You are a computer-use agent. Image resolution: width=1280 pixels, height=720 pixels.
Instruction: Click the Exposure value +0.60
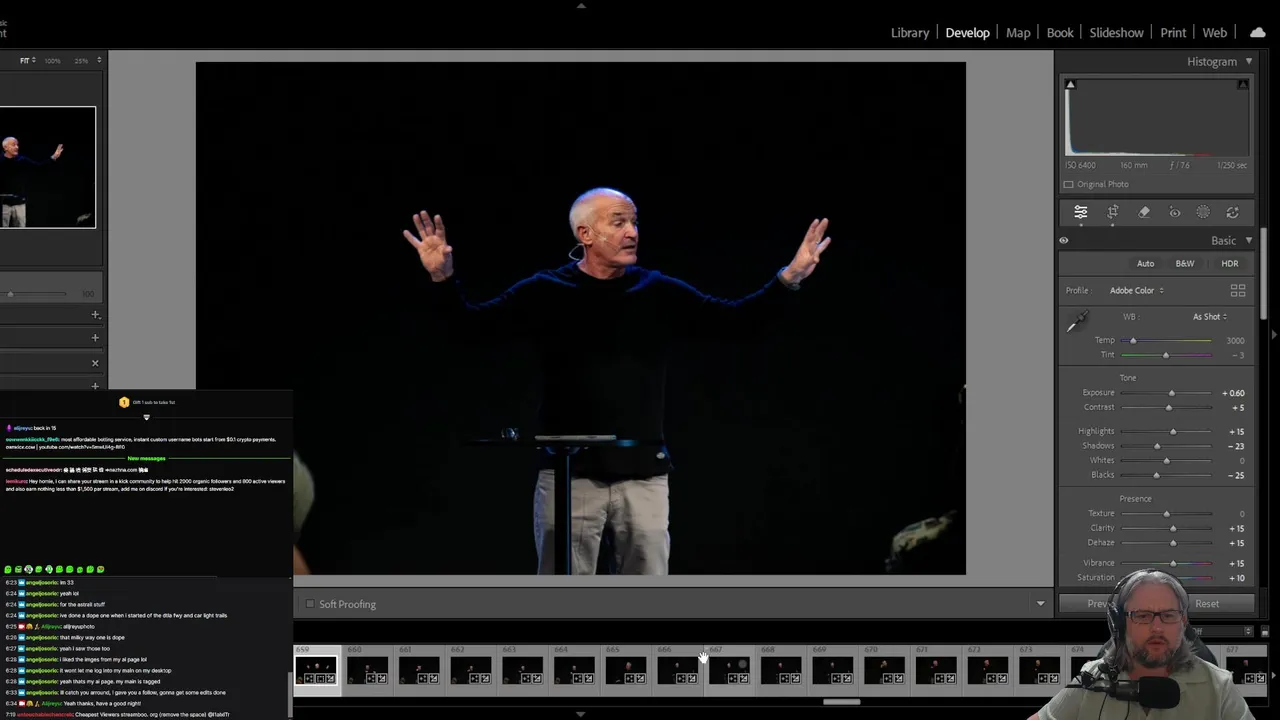pyautogui.click(x=1233, y=393)
